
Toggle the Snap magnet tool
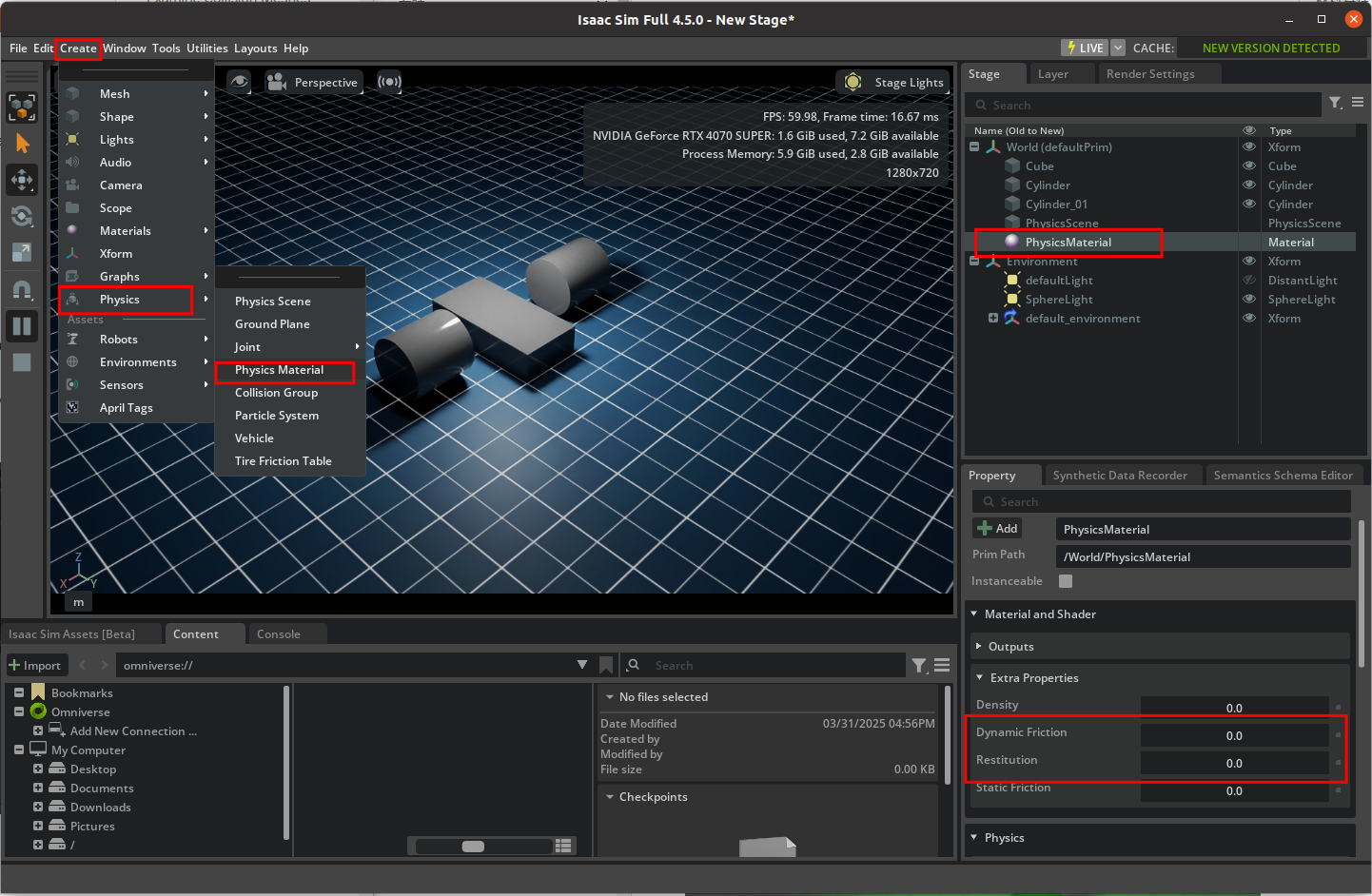pyautogui.click(x=22, y=289)
